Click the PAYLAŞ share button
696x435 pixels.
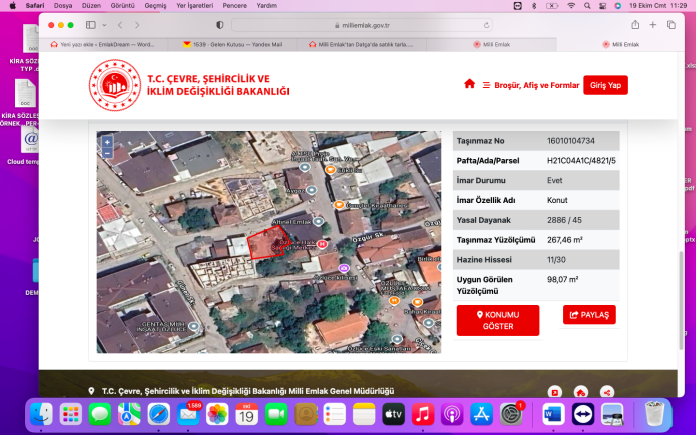[589, 315]
